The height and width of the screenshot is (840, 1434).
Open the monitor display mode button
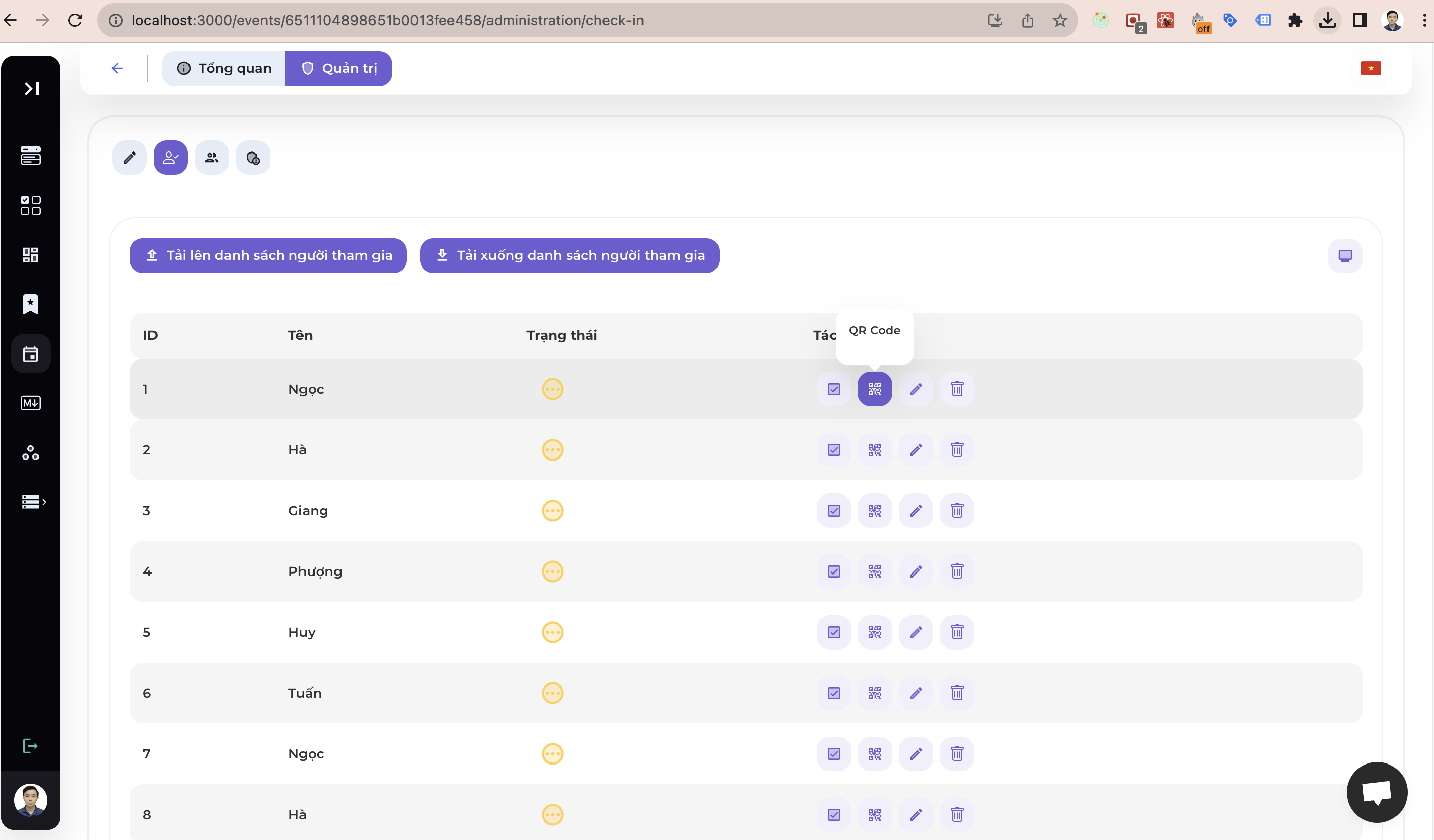(x=1345, y=255)
